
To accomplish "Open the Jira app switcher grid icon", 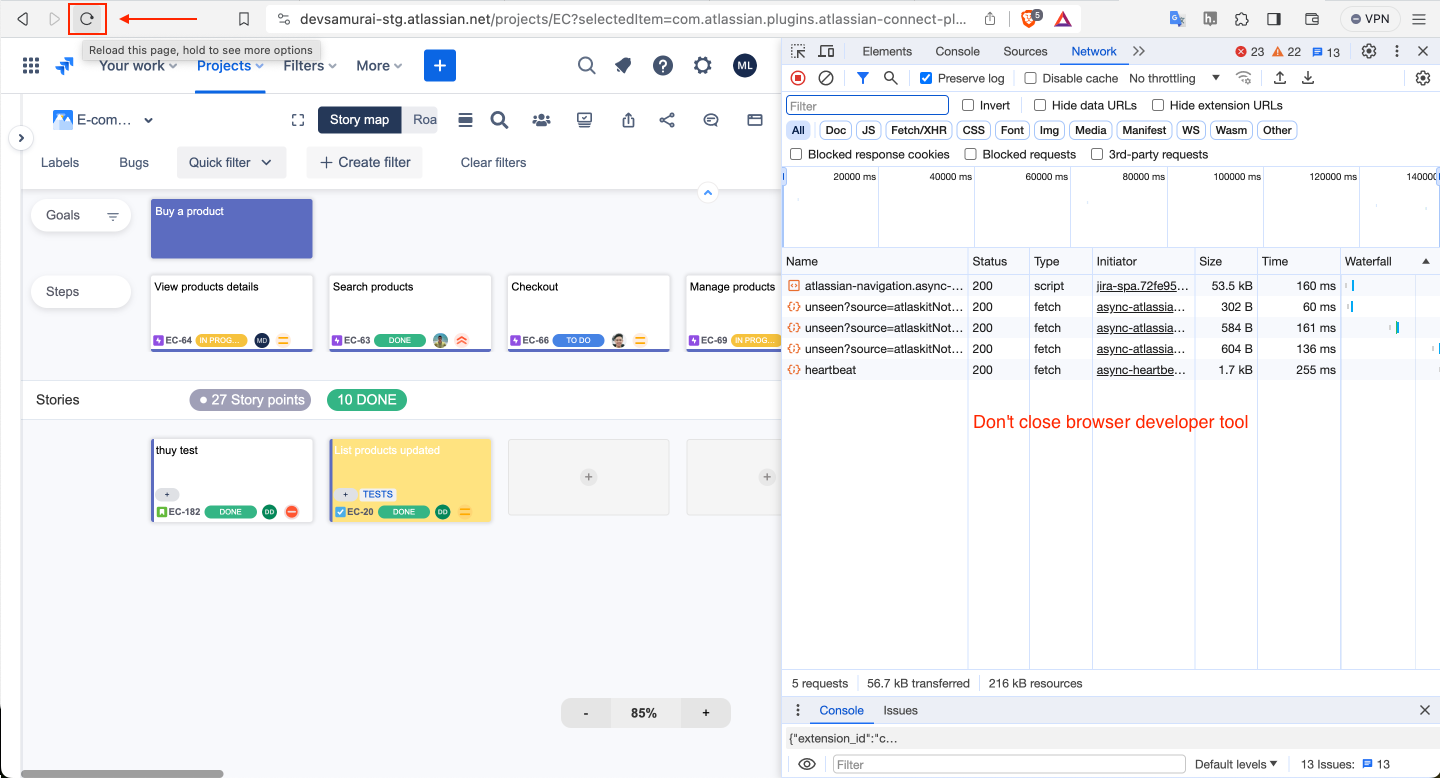I will [x=31, y=66].
